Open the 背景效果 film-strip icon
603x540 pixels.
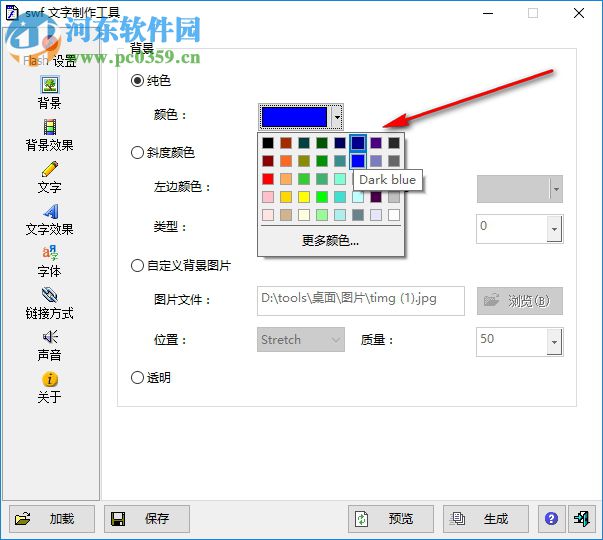pos(50,127)
